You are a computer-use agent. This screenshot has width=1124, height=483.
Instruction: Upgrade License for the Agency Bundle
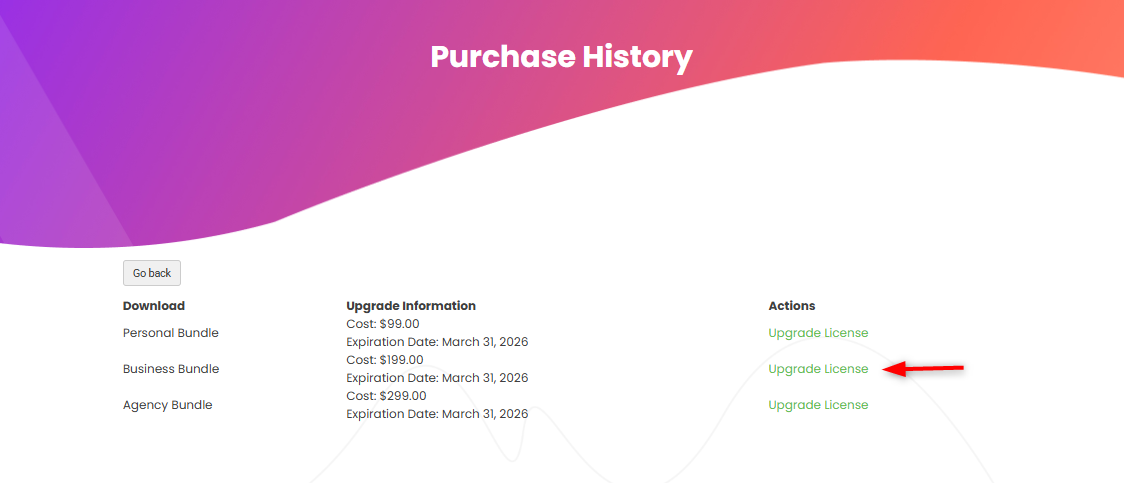pyautogui.click(x=818, y=405)
